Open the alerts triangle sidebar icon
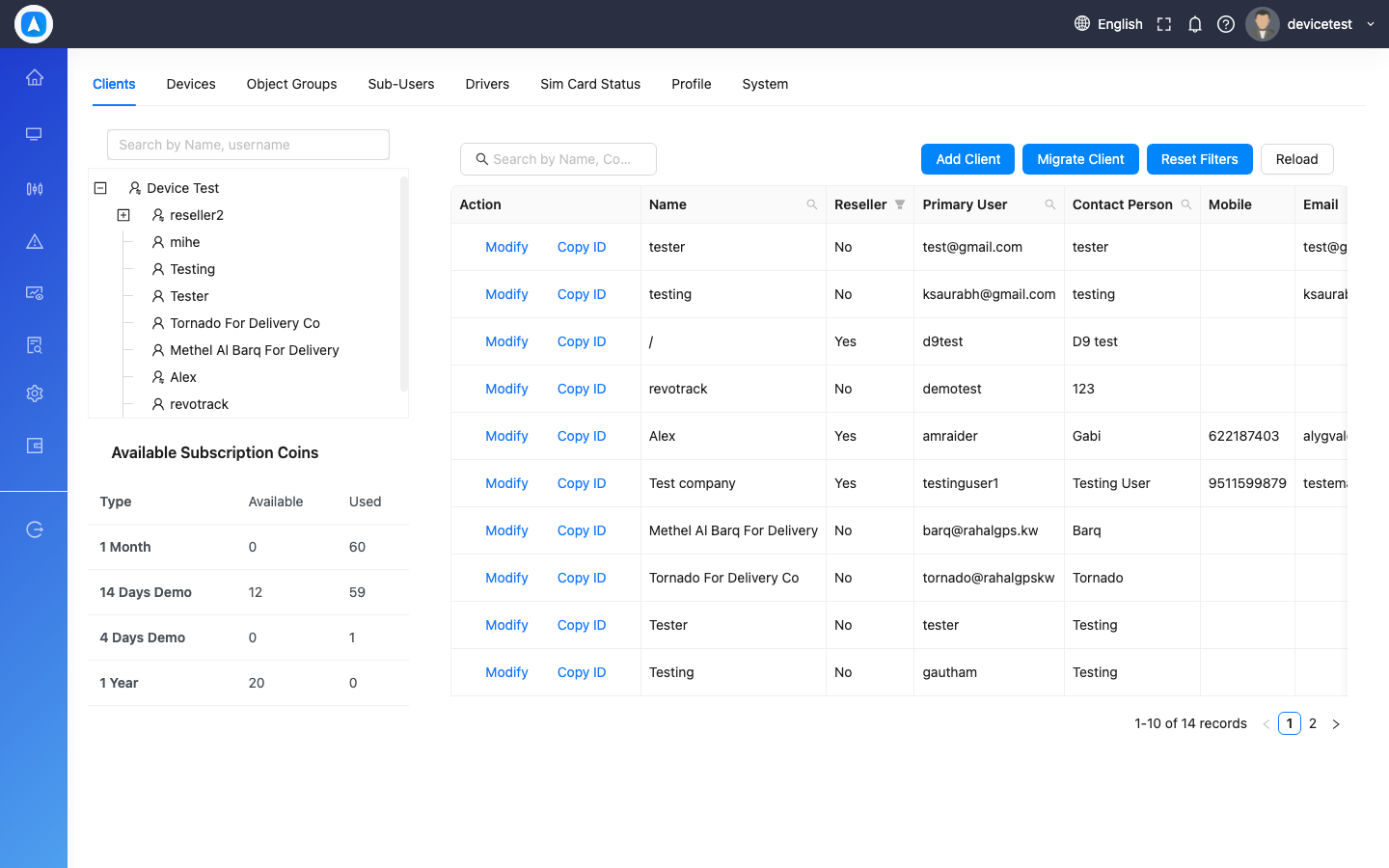This screenshot has width=1389, height=868. click(x=35, y=241)
